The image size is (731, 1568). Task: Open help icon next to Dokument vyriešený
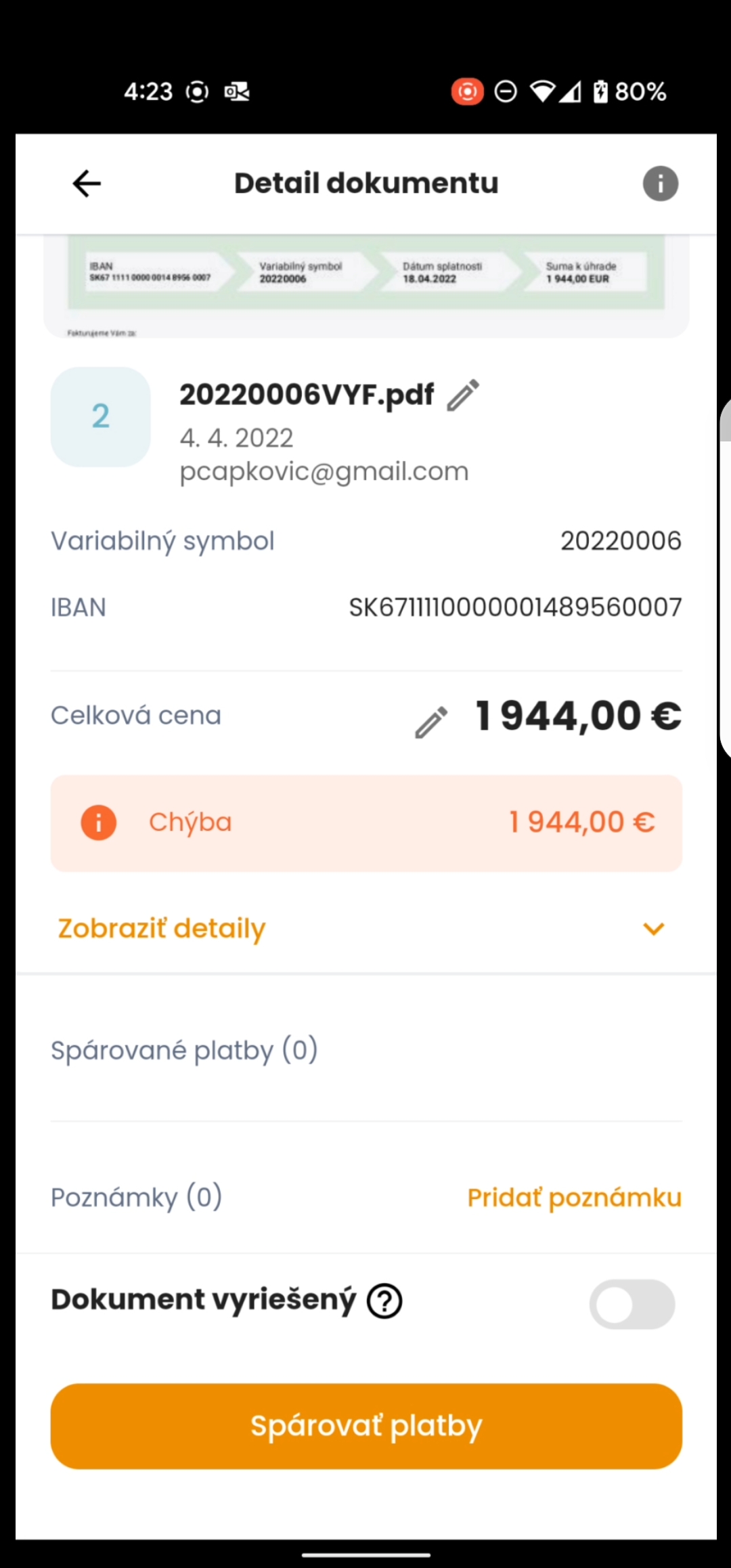coord(384,1301)
